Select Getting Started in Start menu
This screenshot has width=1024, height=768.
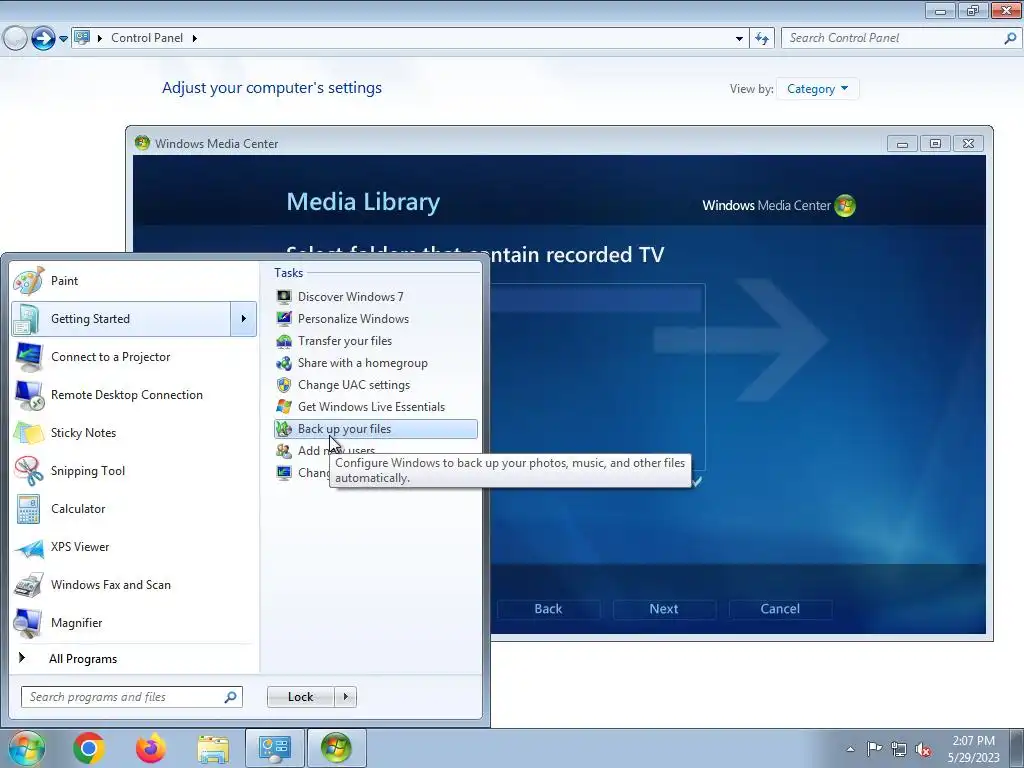pos(121,319)
